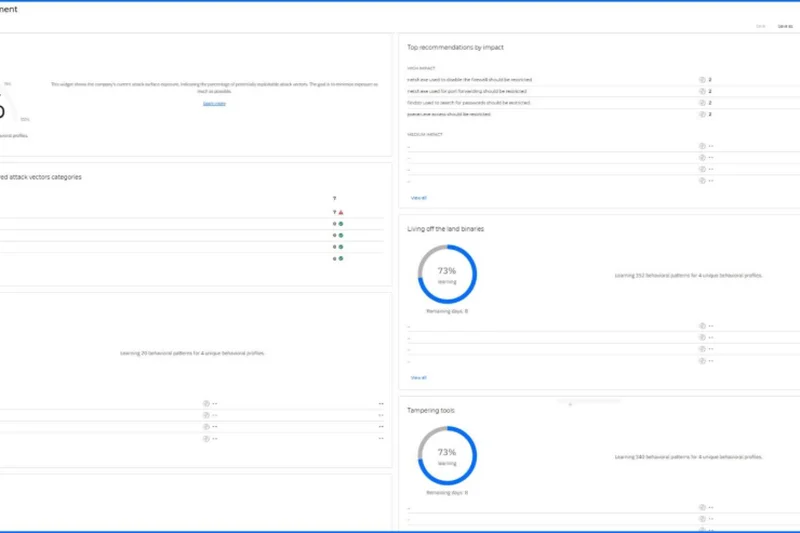Screen dimensions: 800x533
Task: Click first medium impact row icon
Action: 702,145
